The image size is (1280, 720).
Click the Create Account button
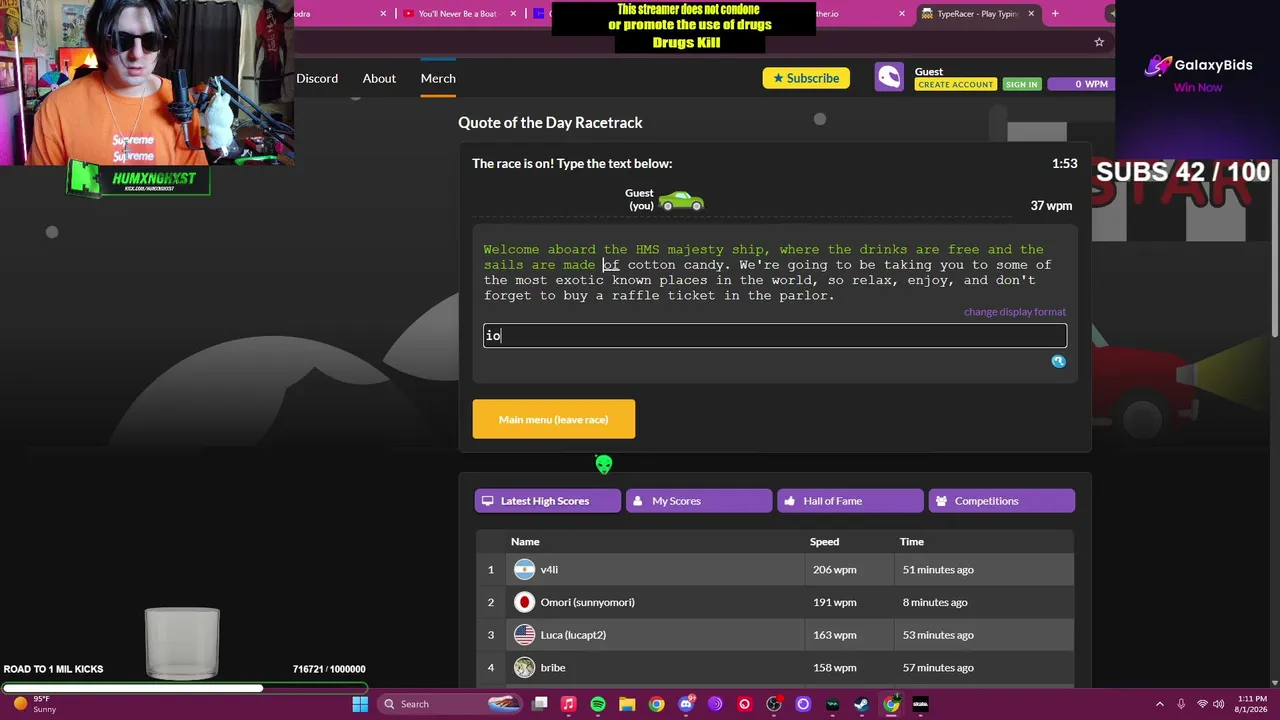coord(955,85)
